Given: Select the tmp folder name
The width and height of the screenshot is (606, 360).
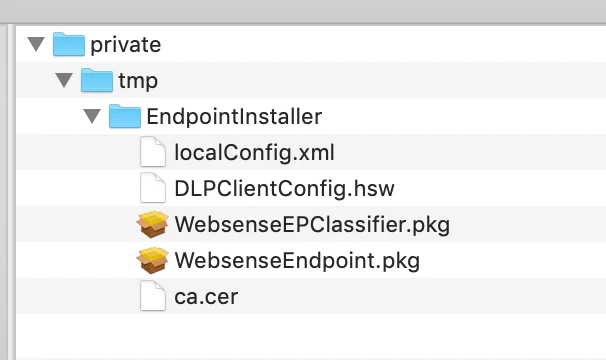Looking at the screenshot, I should (138, 81).
